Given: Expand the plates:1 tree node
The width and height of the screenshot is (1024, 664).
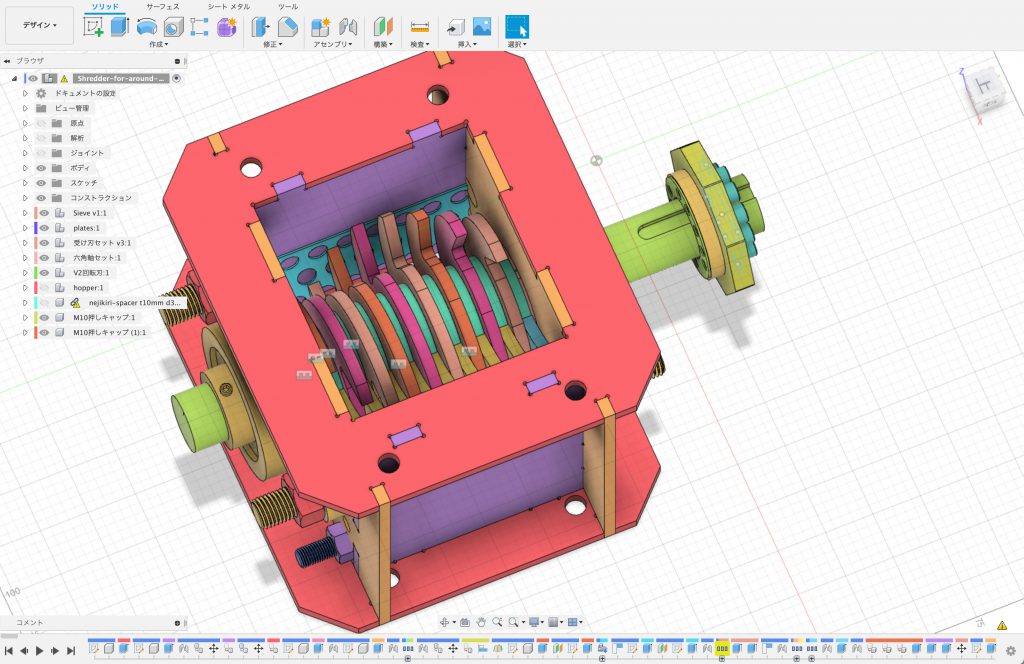Looking at the screenshot, I should tap(25, 228).
